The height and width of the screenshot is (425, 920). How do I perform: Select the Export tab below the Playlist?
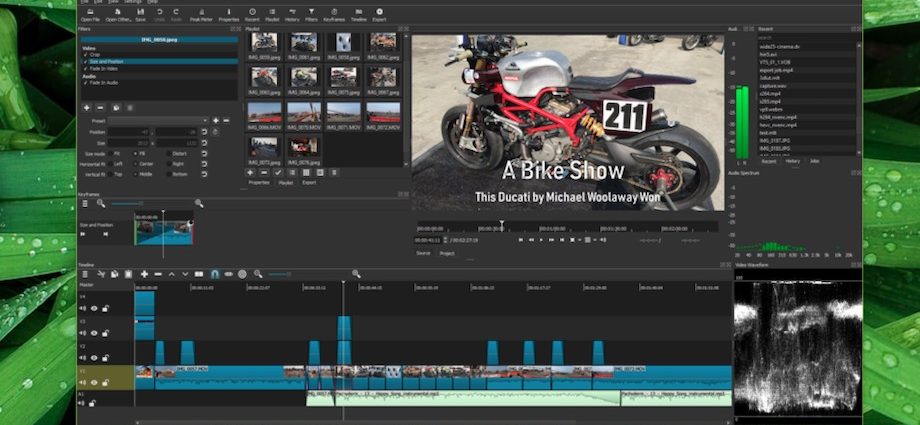click(309, 183)
